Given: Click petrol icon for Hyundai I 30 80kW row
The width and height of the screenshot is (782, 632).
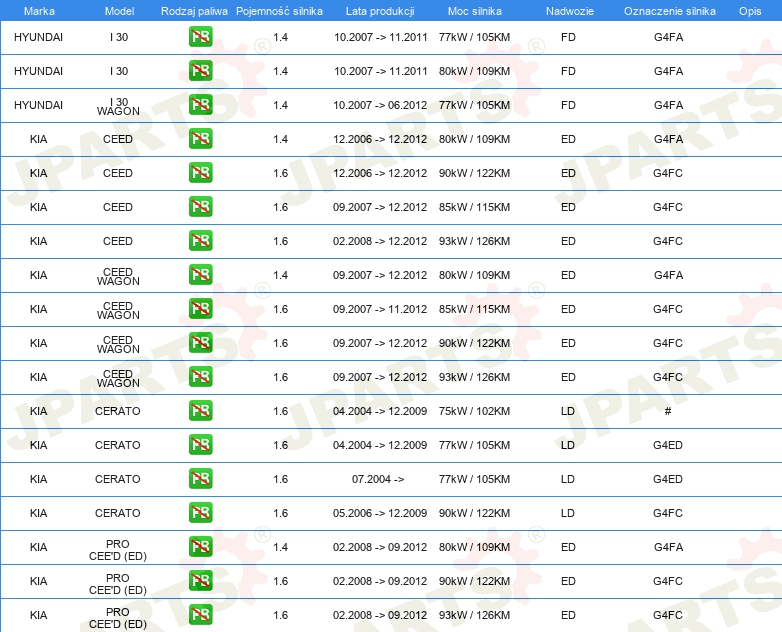Looking at the screenshot, I should pyautogui.click(x=200, y=71).
